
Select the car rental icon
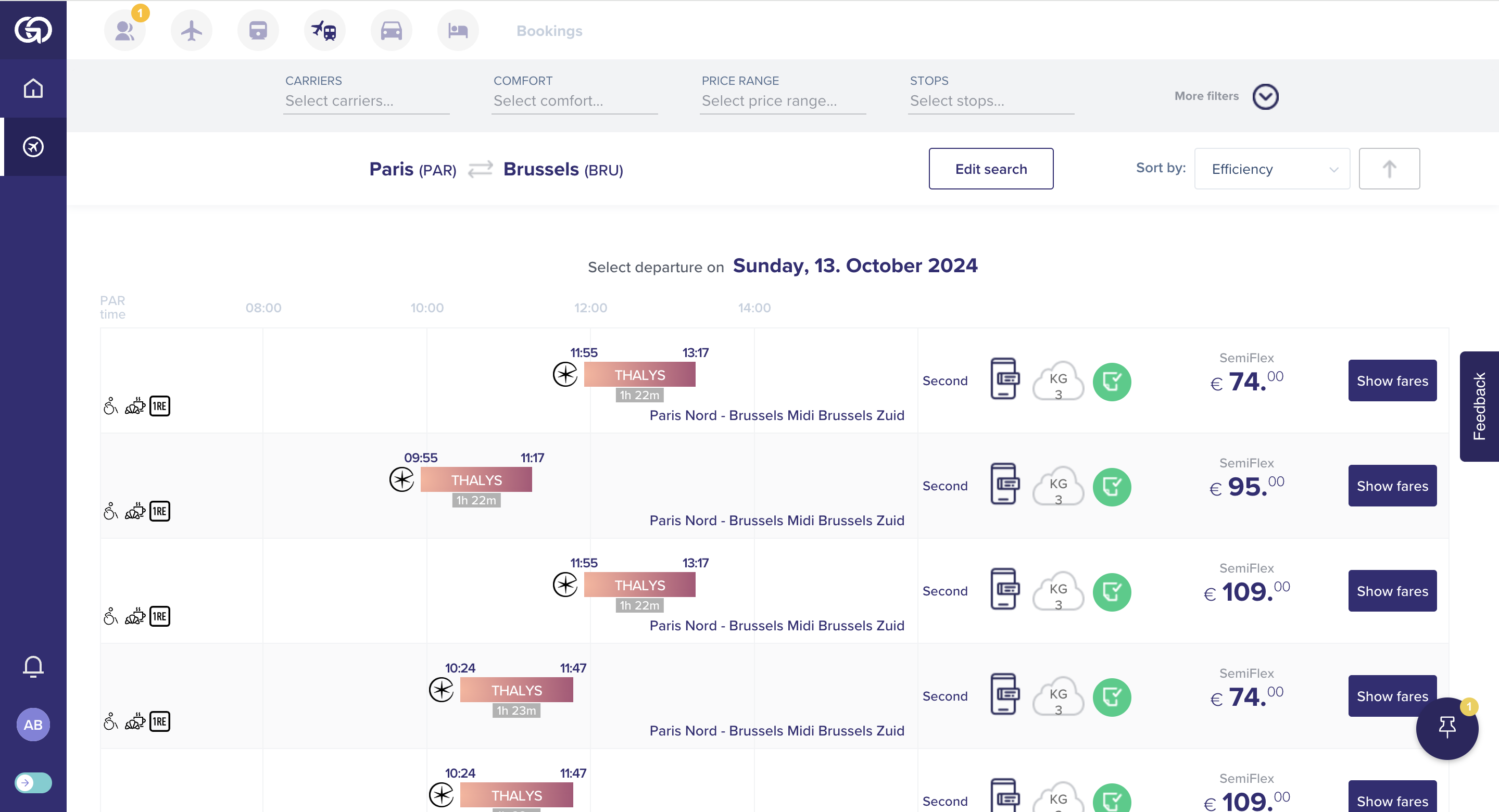391,30
